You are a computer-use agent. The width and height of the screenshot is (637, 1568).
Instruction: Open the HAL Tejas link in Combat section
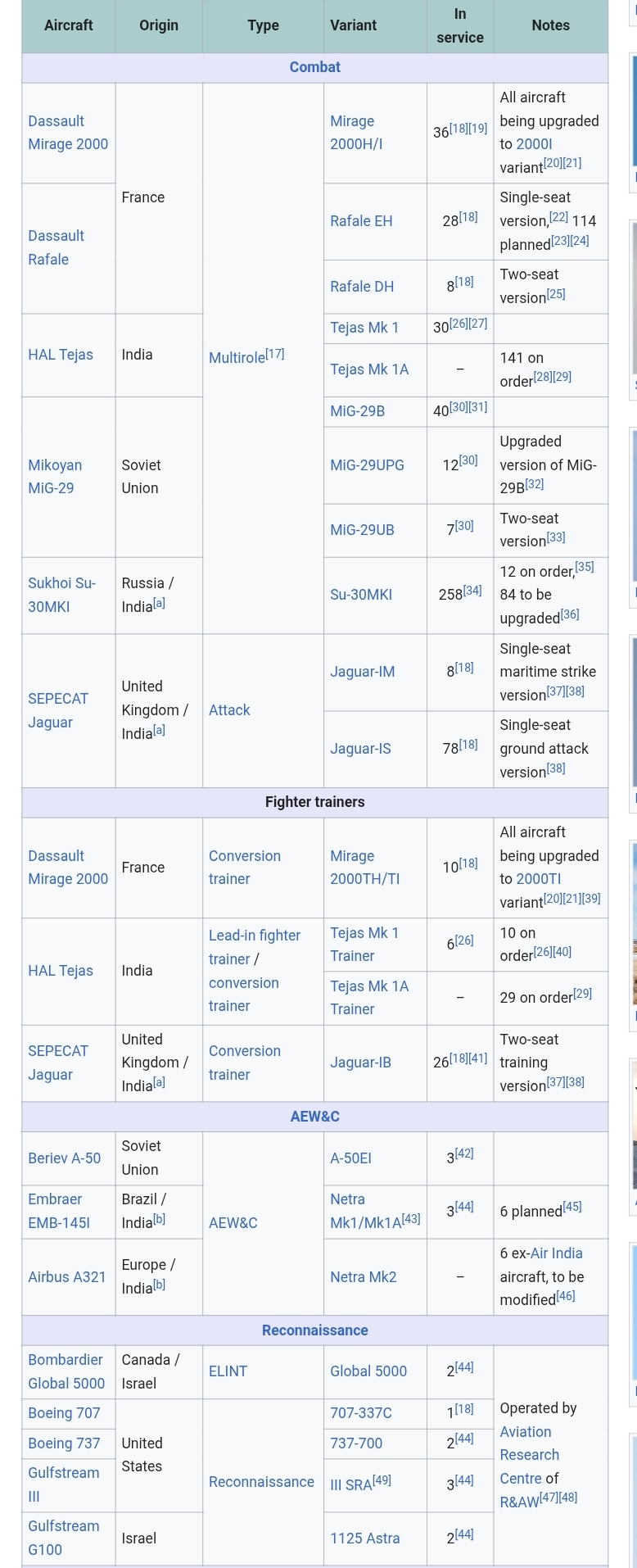tap(61, 355)
